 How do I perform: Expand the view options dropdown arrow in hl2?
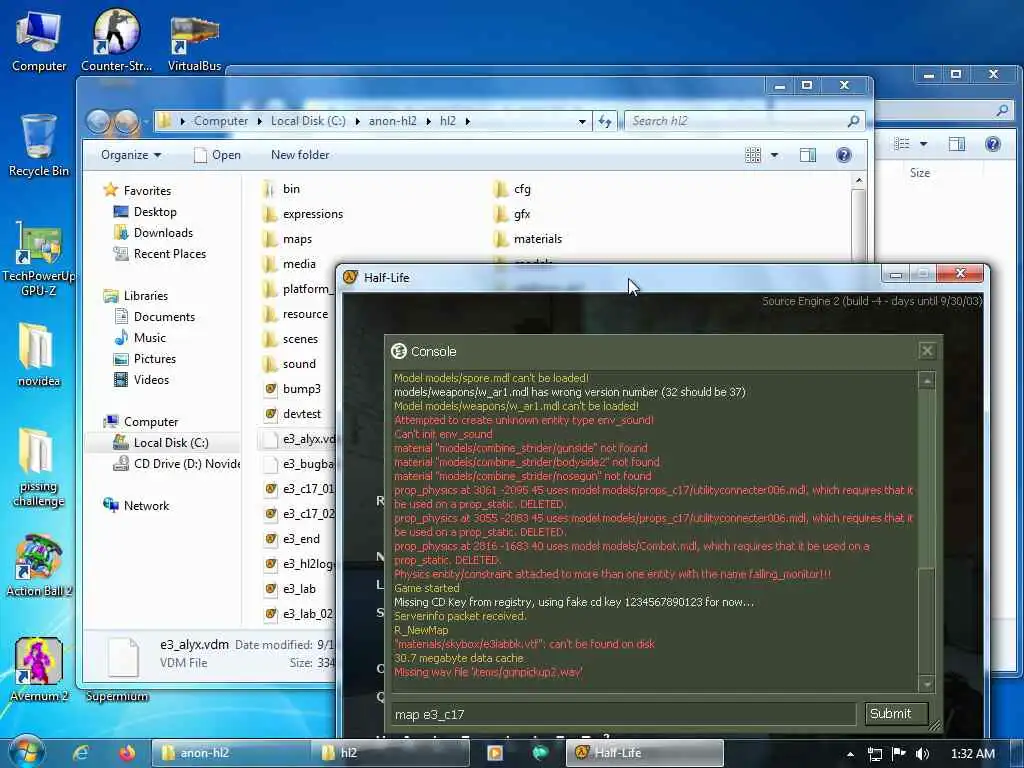coord(774,155)
